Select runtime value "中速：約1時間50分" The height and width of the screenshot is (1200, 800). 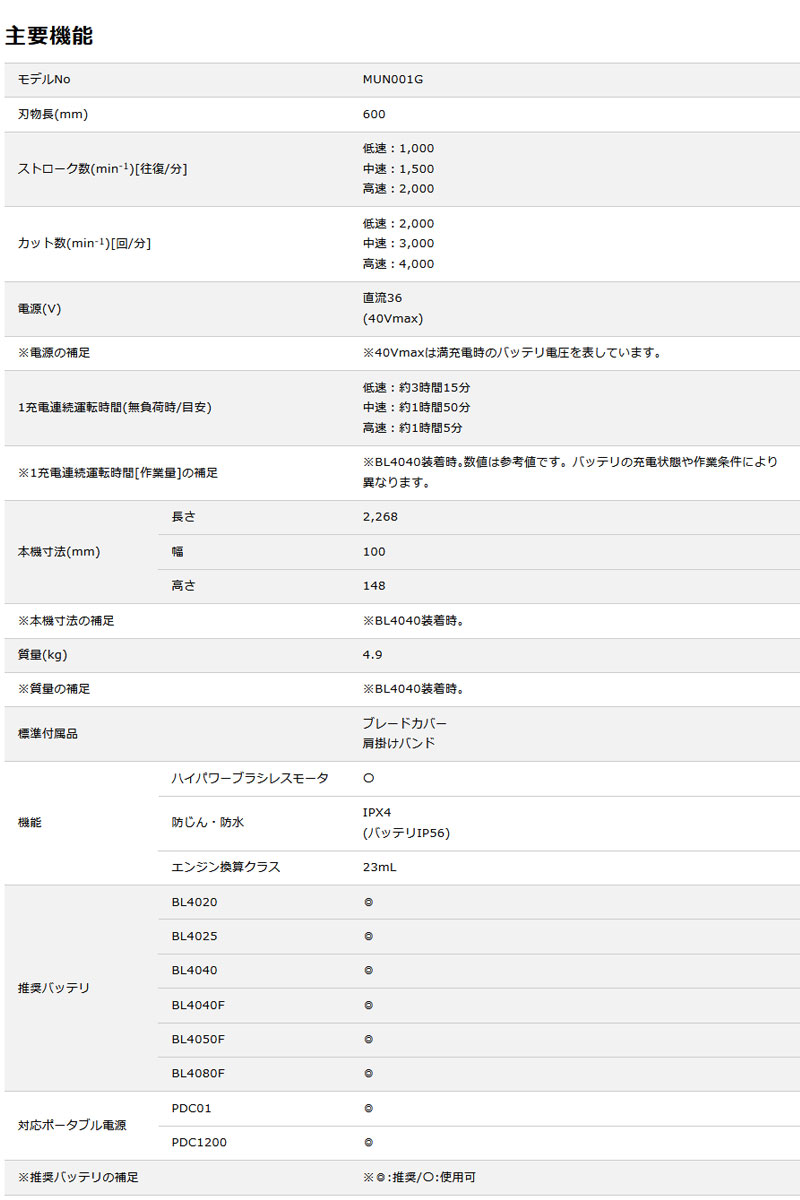[417, 407]
